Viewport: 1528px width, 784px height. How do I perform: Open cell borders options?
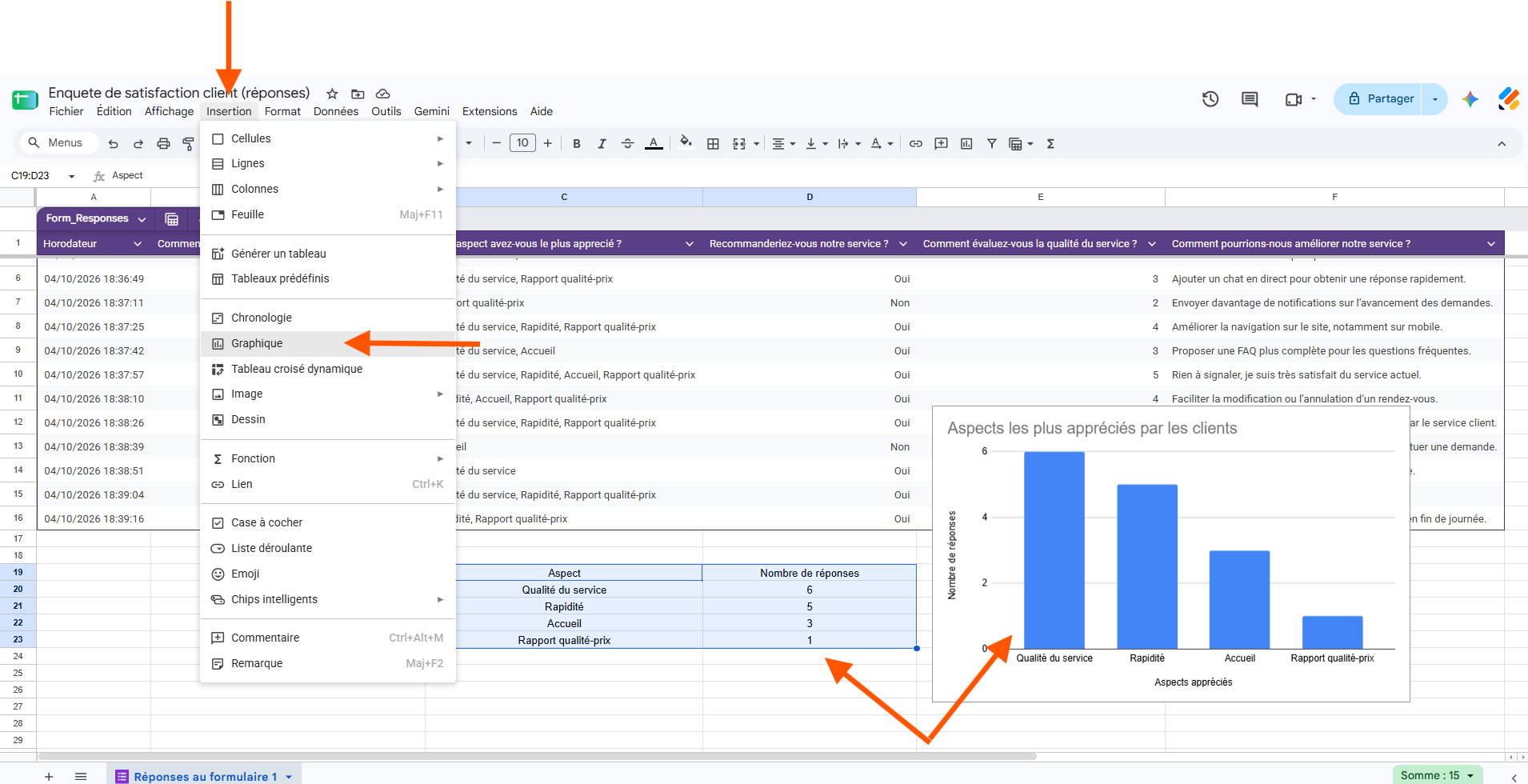[713, 144]
